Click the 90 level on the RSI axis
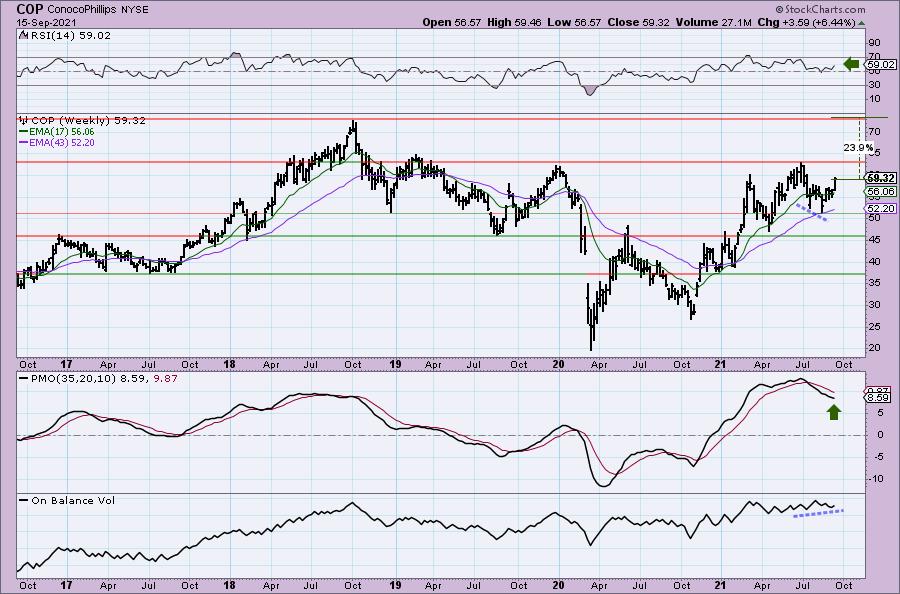Screen dimensions: 900x594 (x=875, y=43)
